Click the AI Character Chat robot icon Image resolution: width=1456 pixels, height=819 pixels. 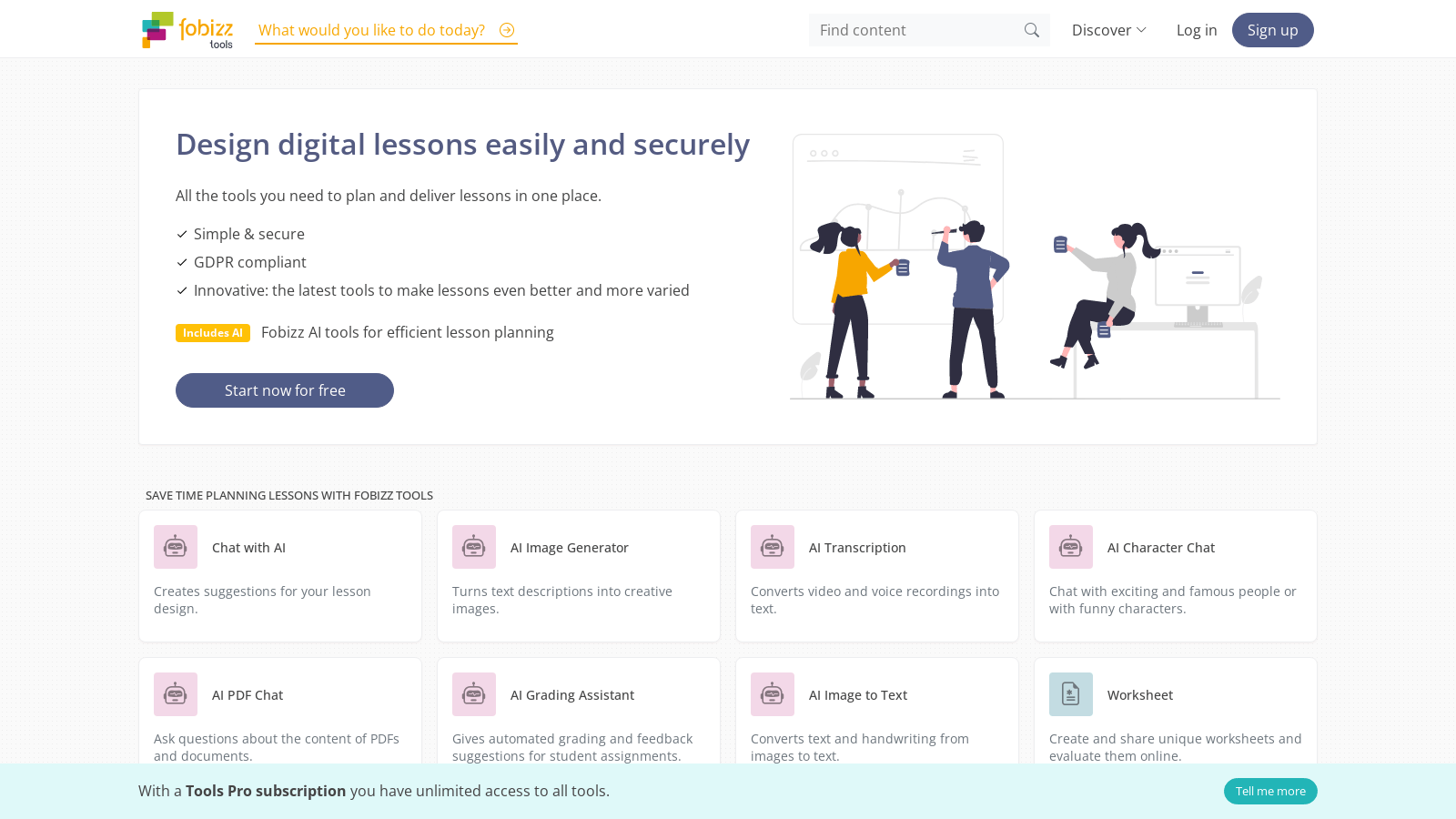(x=1071, y=547)
